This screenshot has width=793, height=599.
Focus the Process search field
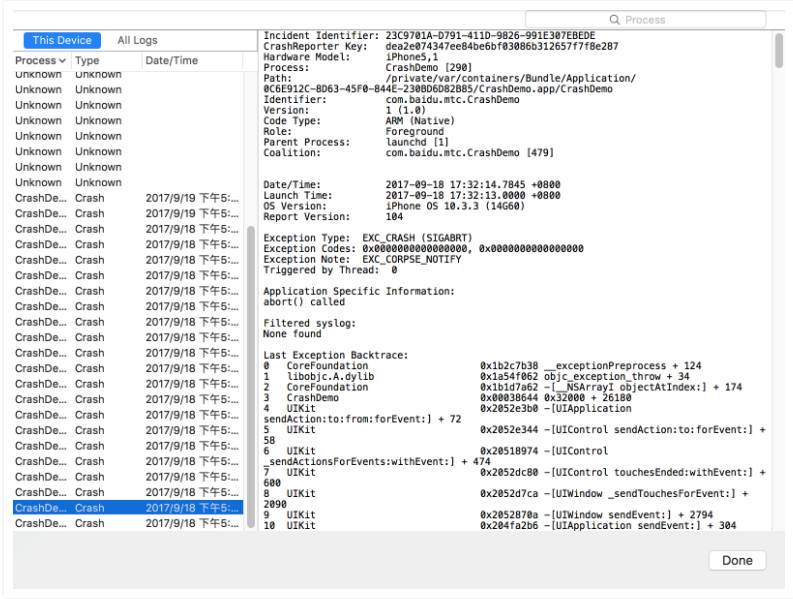(645, 19)
